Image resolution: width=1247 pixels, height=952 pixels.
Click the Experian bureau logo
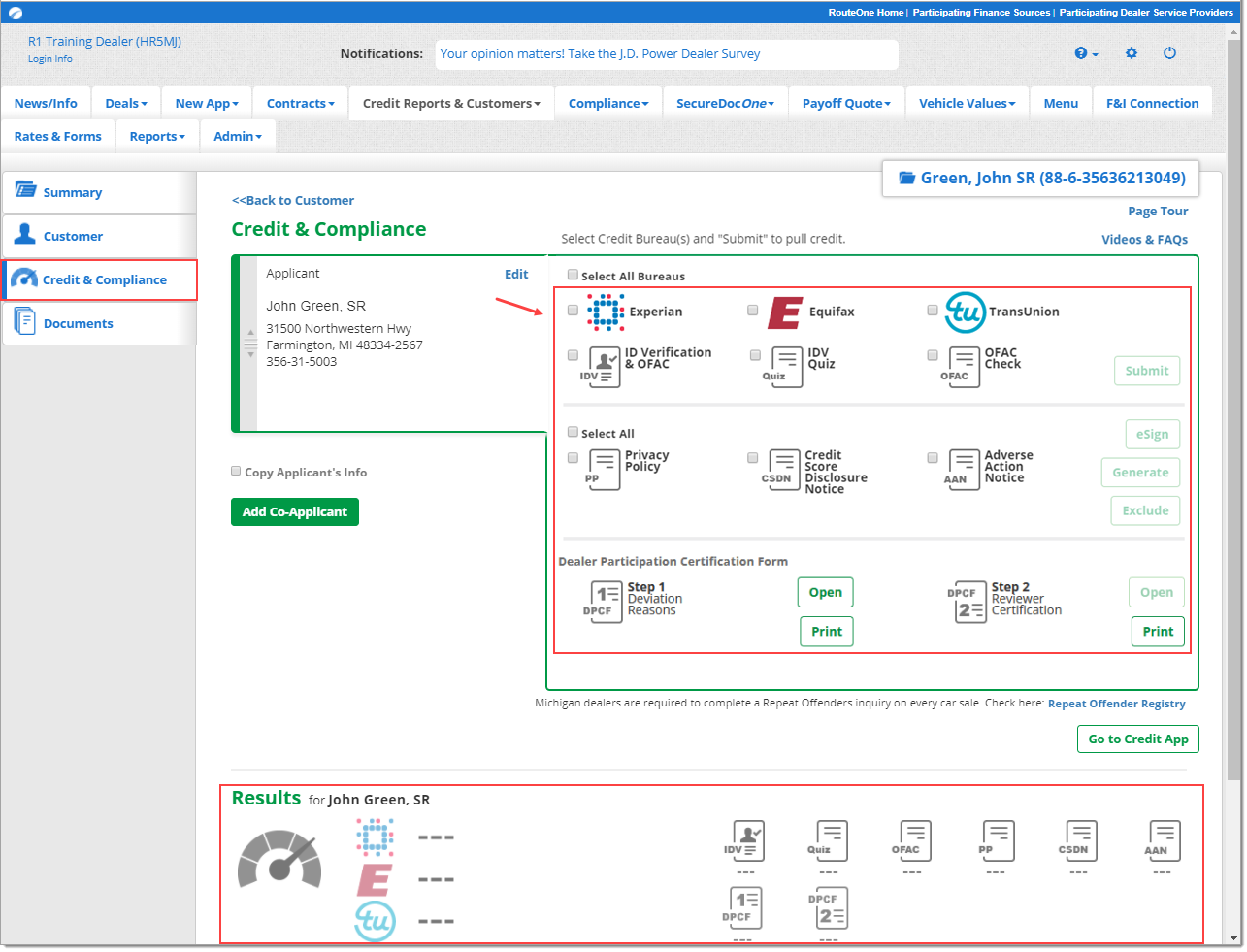pos(606,312)
